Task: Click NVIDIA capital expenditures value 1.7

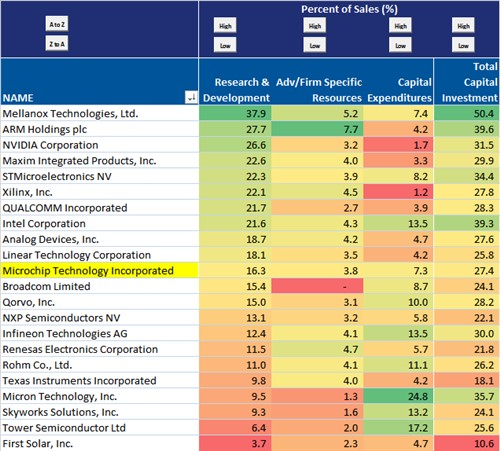Action: click(x=399, y=145)
